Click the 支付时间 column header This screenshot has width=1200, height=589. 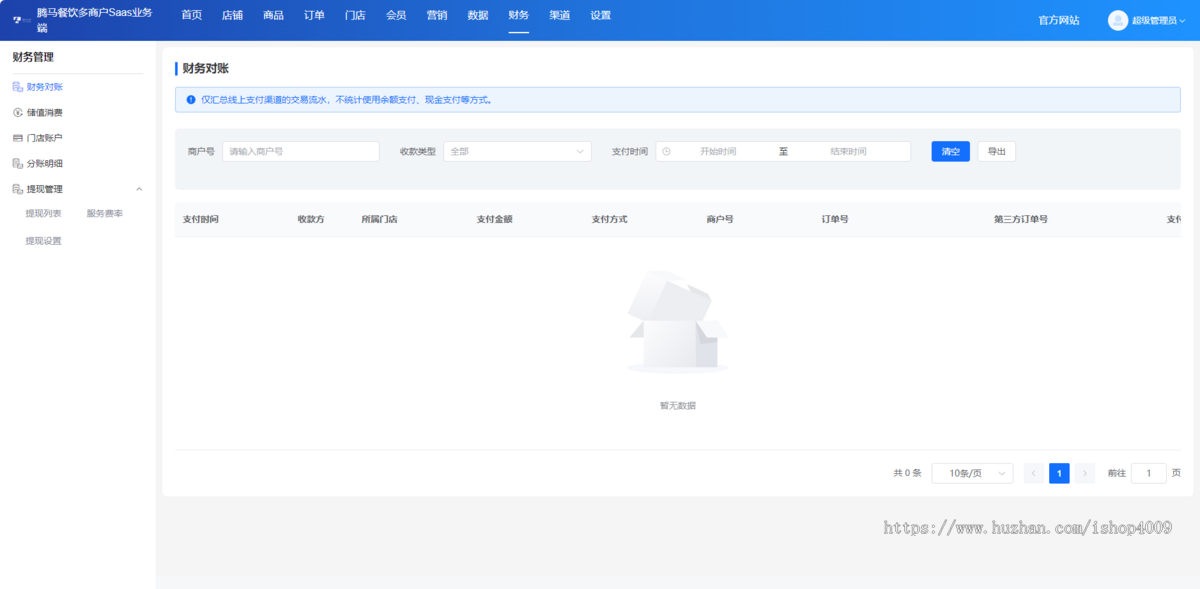[201, 219]
